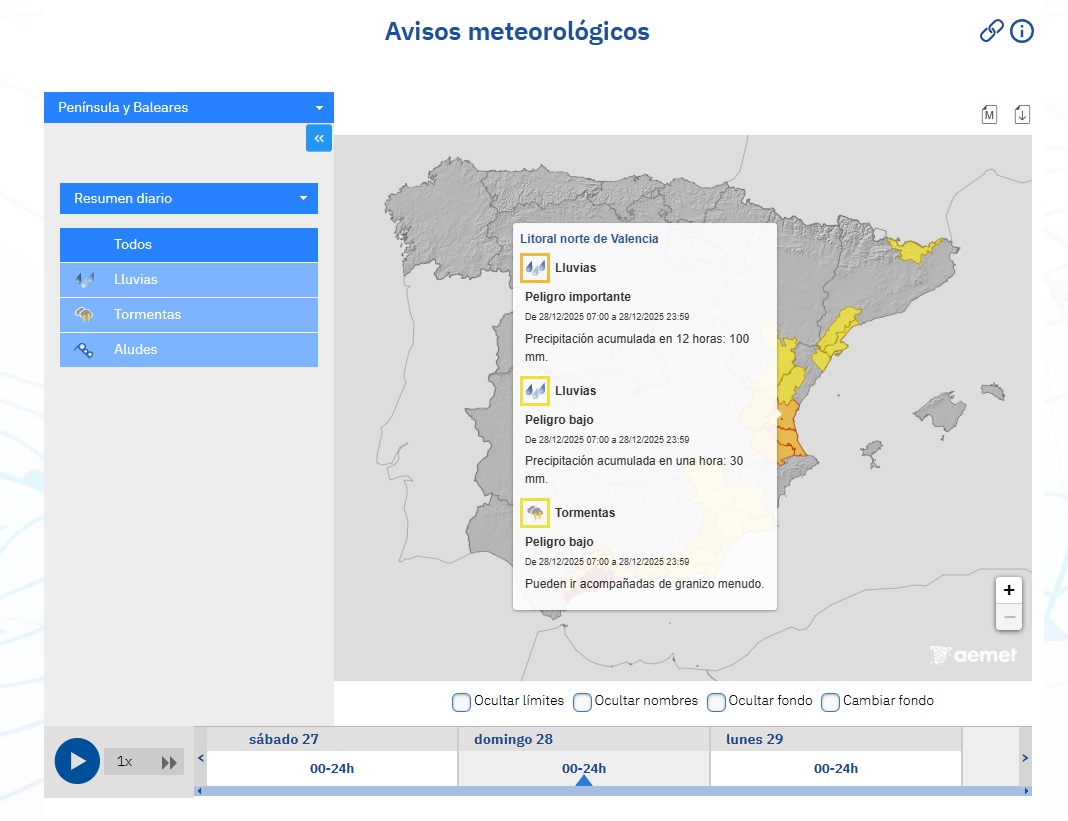Collapse the sidebar with the double chevron
The height and width of the screenshot is (821, 1068).
point(319,138)
